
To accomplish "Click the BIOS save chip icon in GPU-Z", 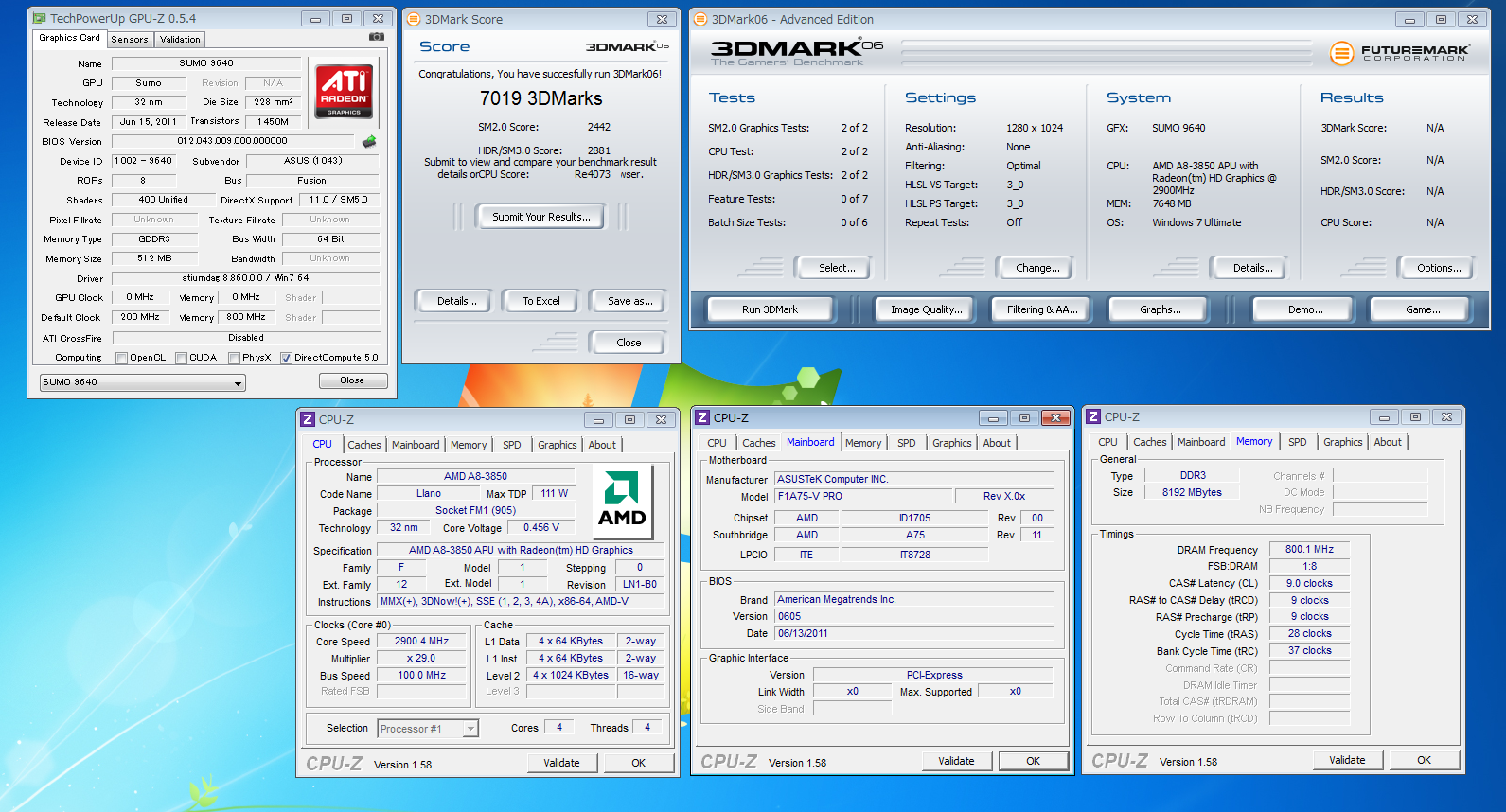I will click(x=369, y=141).
